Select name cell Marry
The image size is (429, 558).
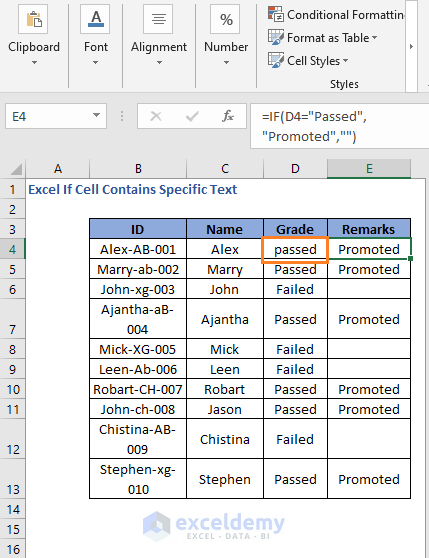(225, 269)
